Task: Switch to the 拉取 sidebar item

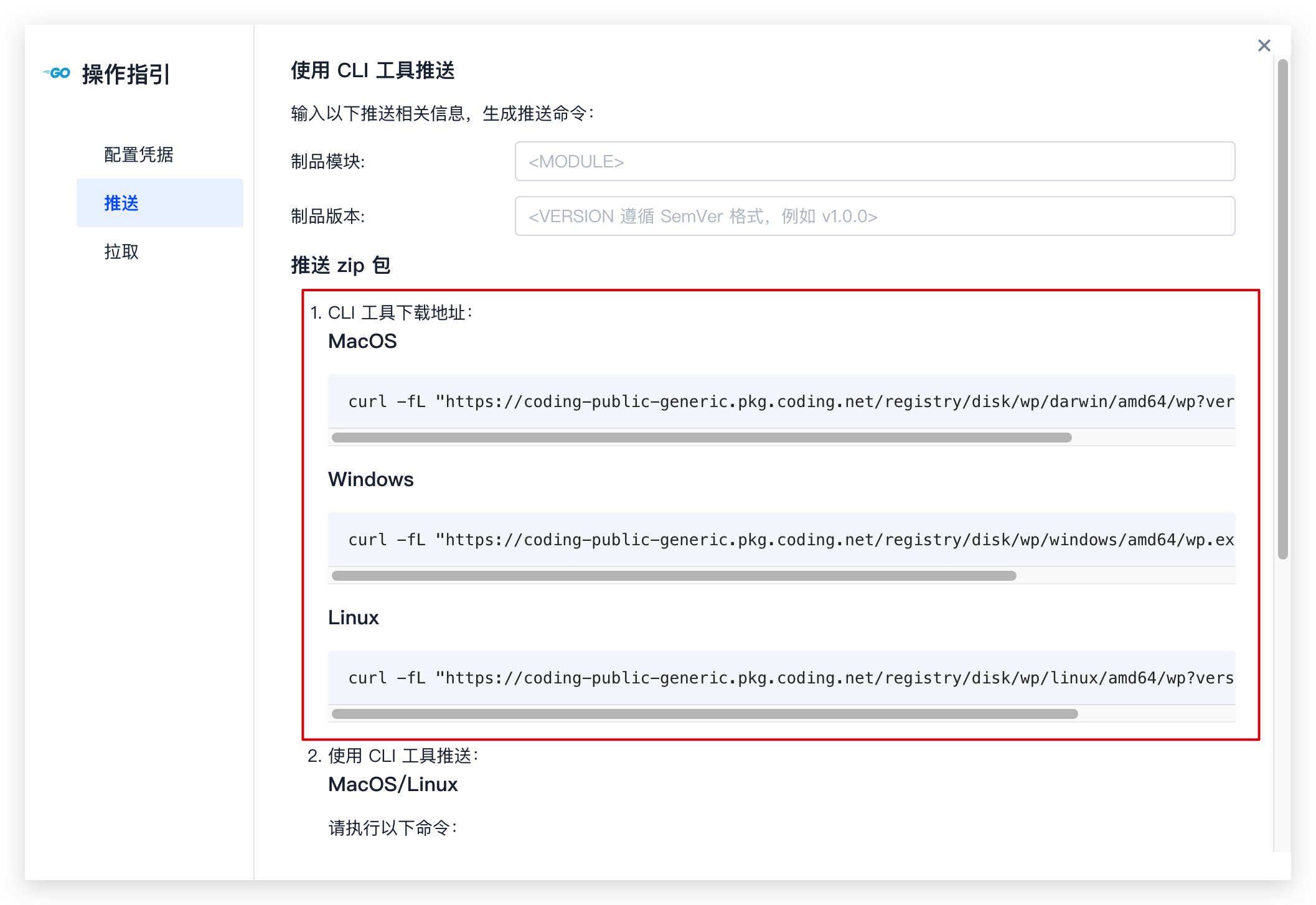Action: 121,251
